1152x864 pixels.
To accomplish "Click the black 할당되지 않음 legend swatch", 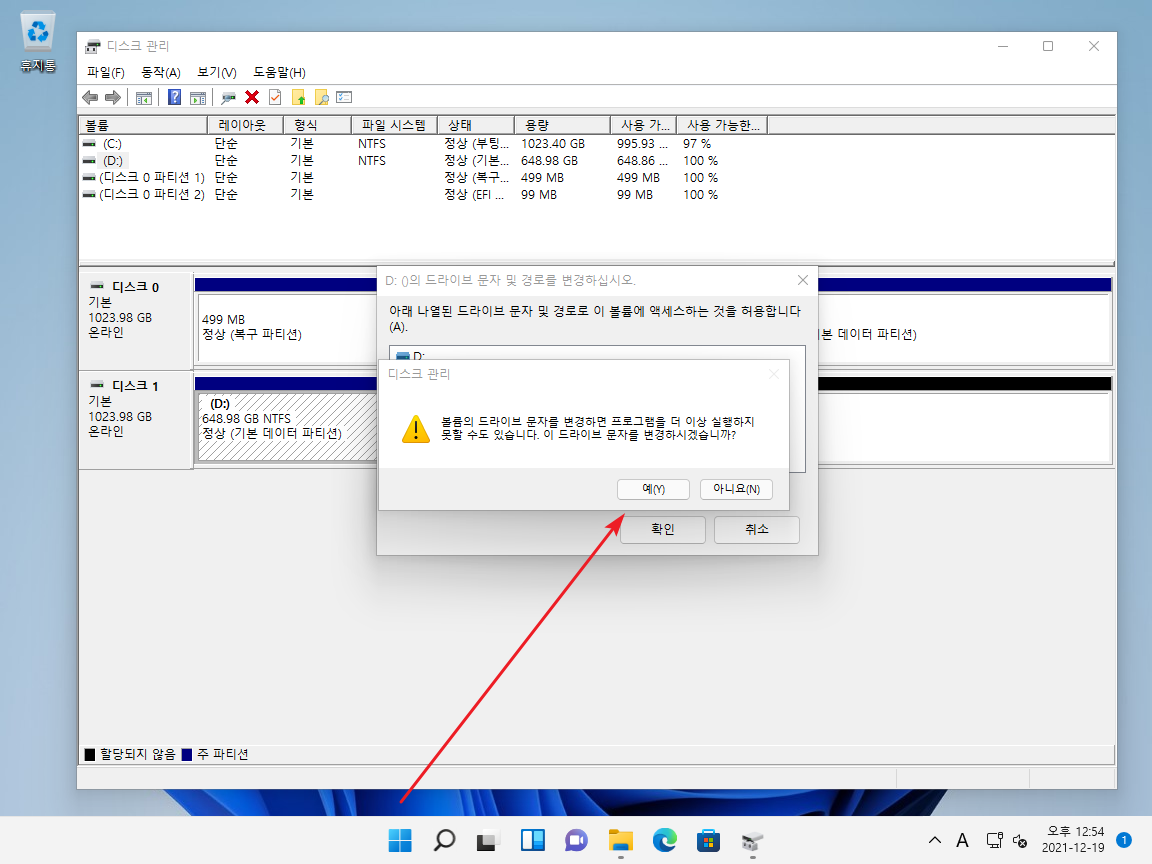I will [90, 755].
